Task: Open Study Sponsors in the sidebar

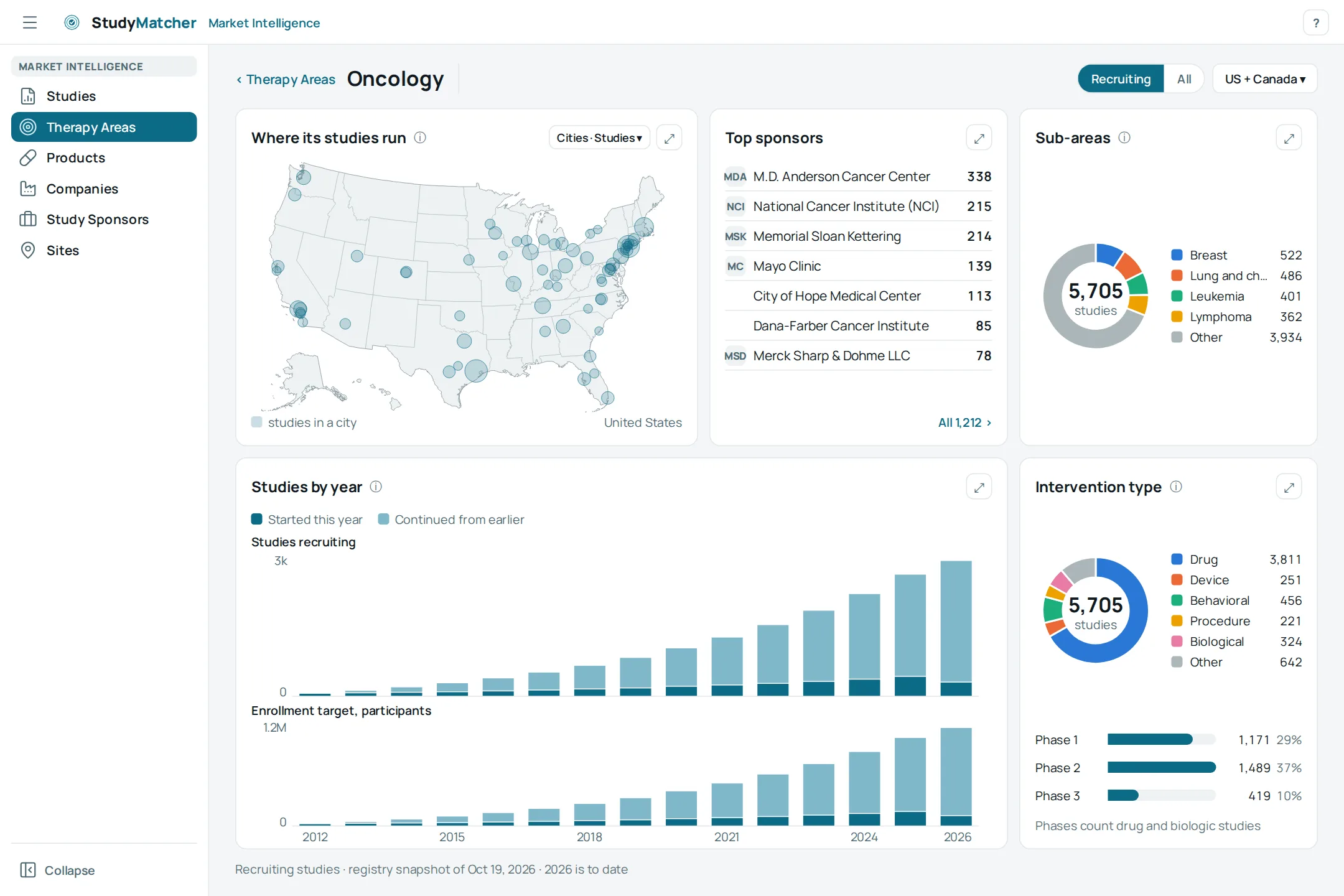Action: pos(104,219)
